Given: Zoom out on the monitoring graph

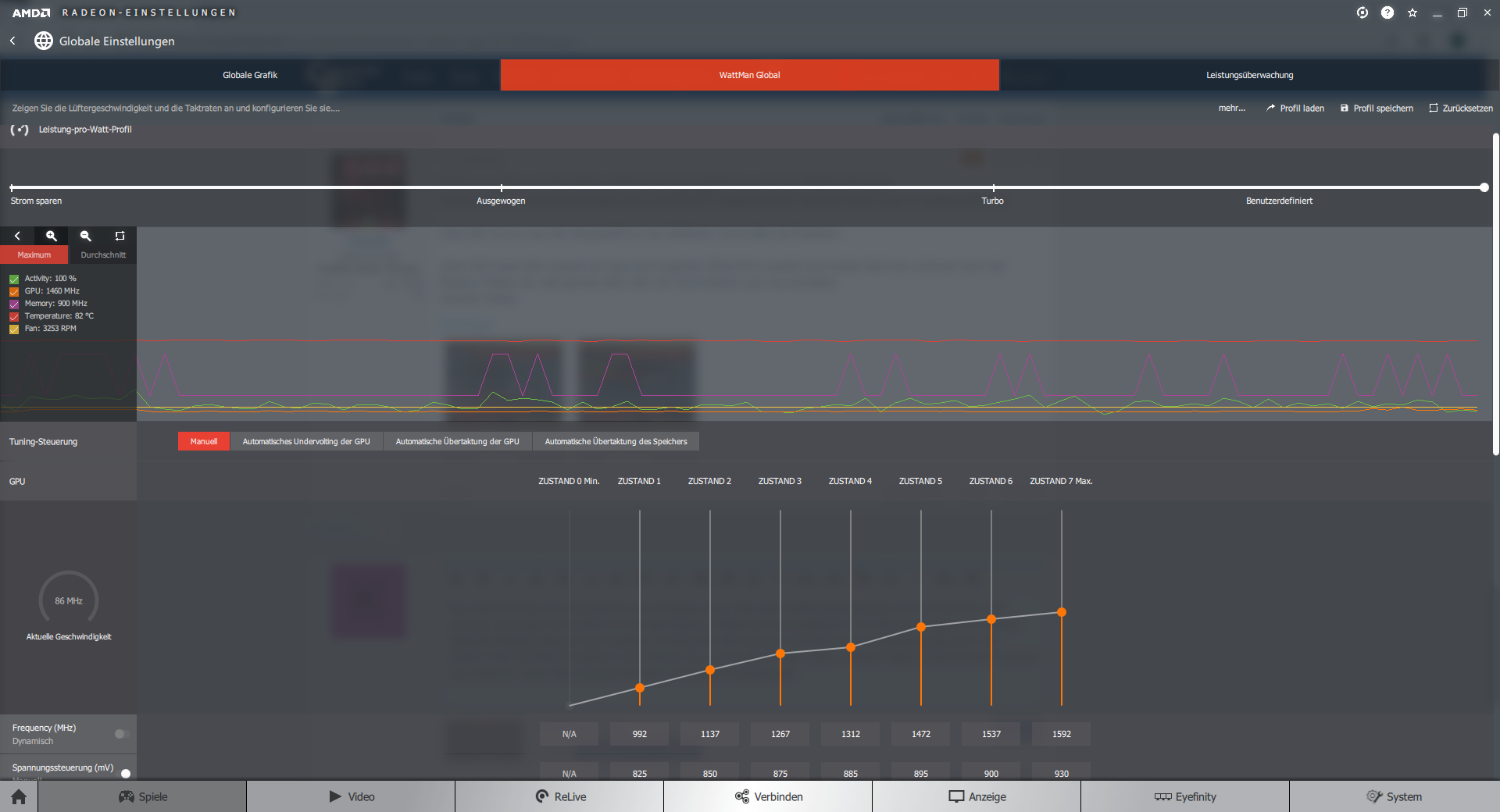Looking at the screenshot, I should pos(86,236).
